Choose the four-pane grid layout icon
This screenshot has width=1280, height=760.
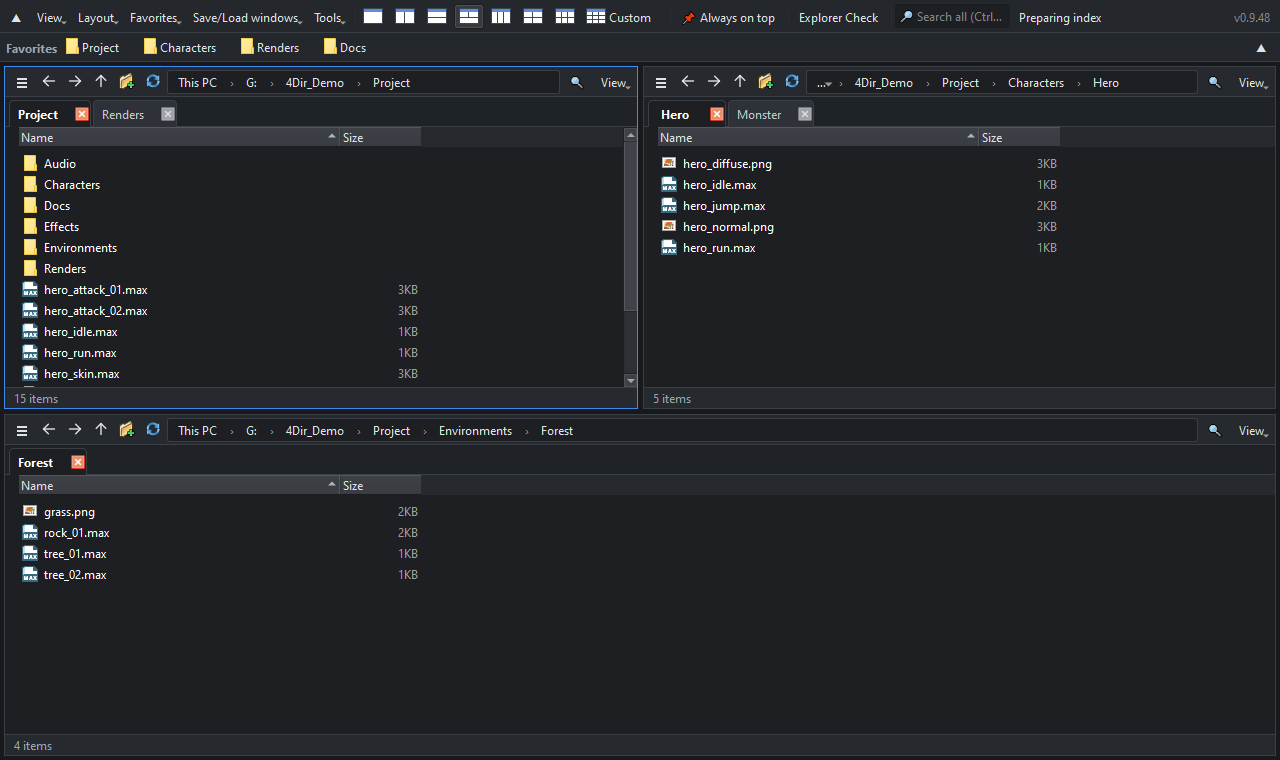click(533, 17)
